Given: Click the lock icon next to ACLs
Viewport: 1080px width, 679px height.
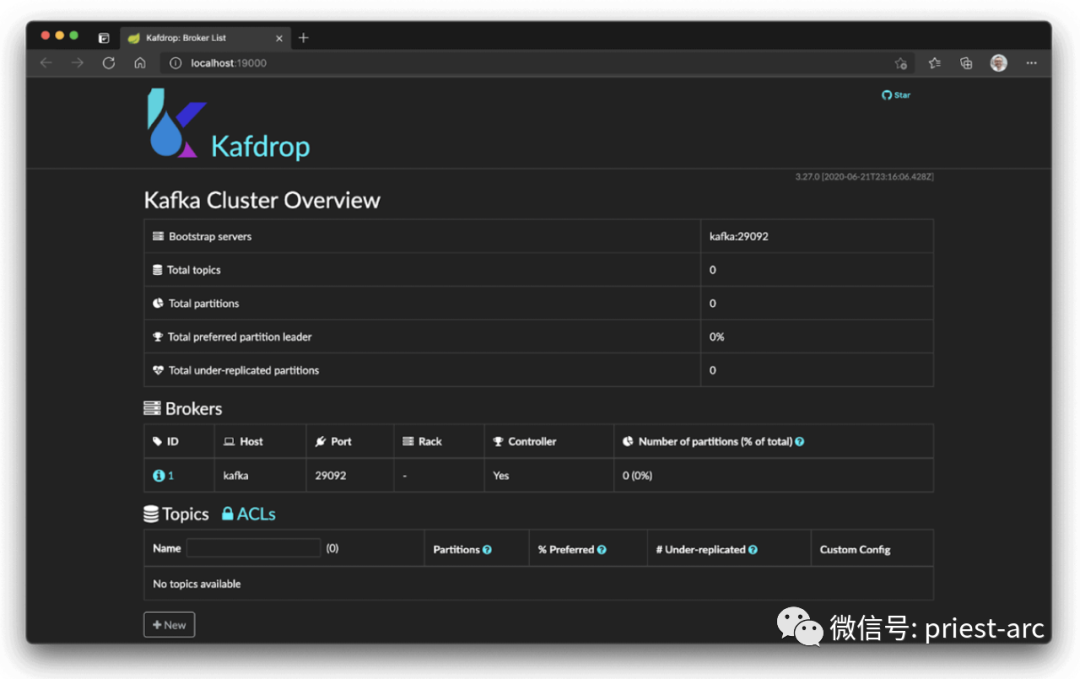Looking at the screenshot, I should (227, 514).
